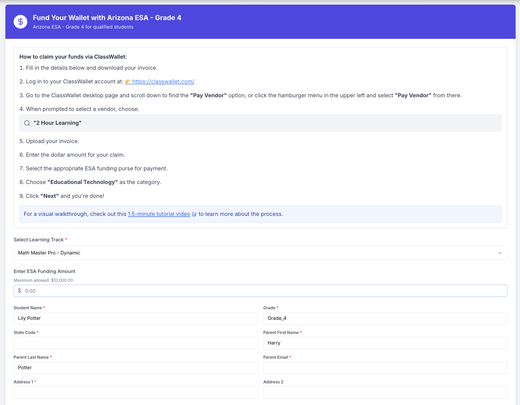Click the empty State Code field
520x405 pixels.
(136, 343)
